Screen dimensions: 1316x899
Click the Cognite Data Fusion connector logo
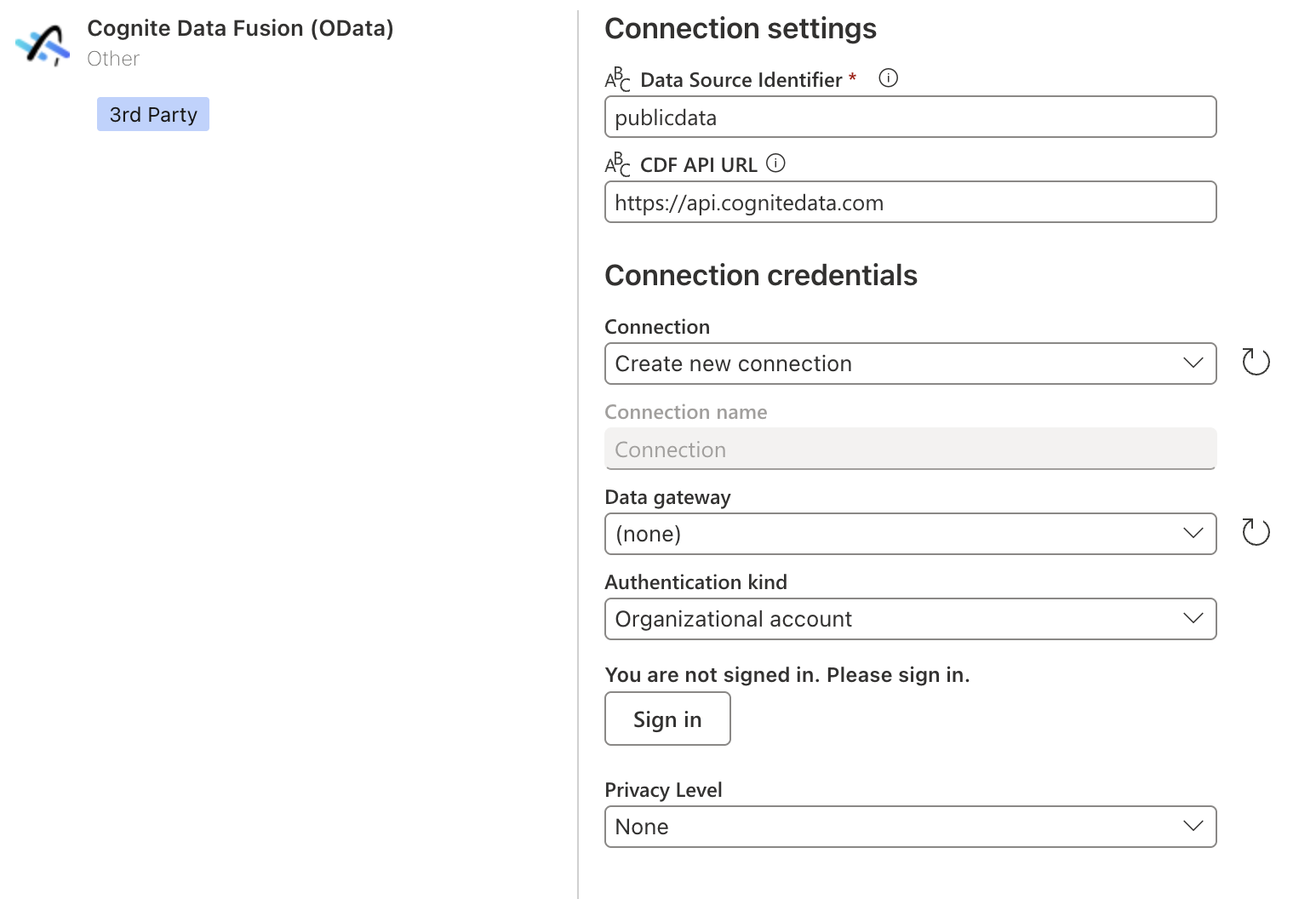point(43,44)
